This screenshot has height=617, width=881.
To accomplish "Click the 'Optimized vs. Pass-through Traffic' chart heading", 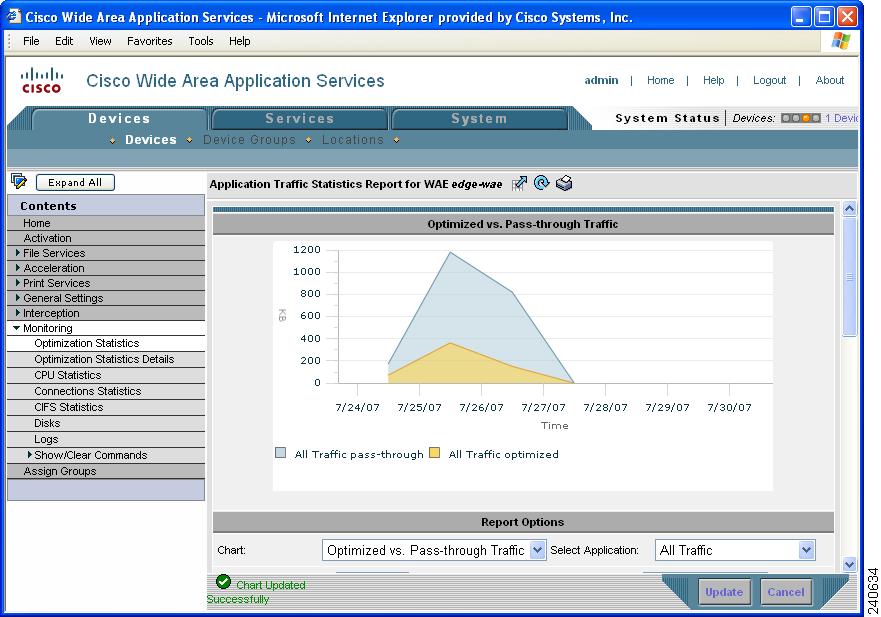I will click(x=523, y=224).
